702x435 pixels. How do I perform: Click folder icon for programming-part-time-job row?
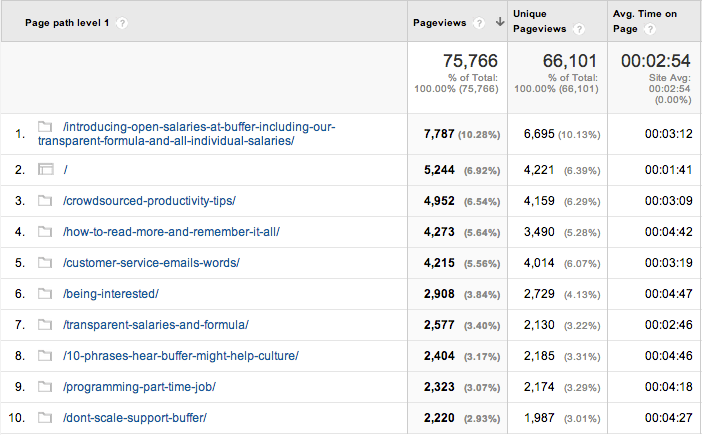point(45,386)
